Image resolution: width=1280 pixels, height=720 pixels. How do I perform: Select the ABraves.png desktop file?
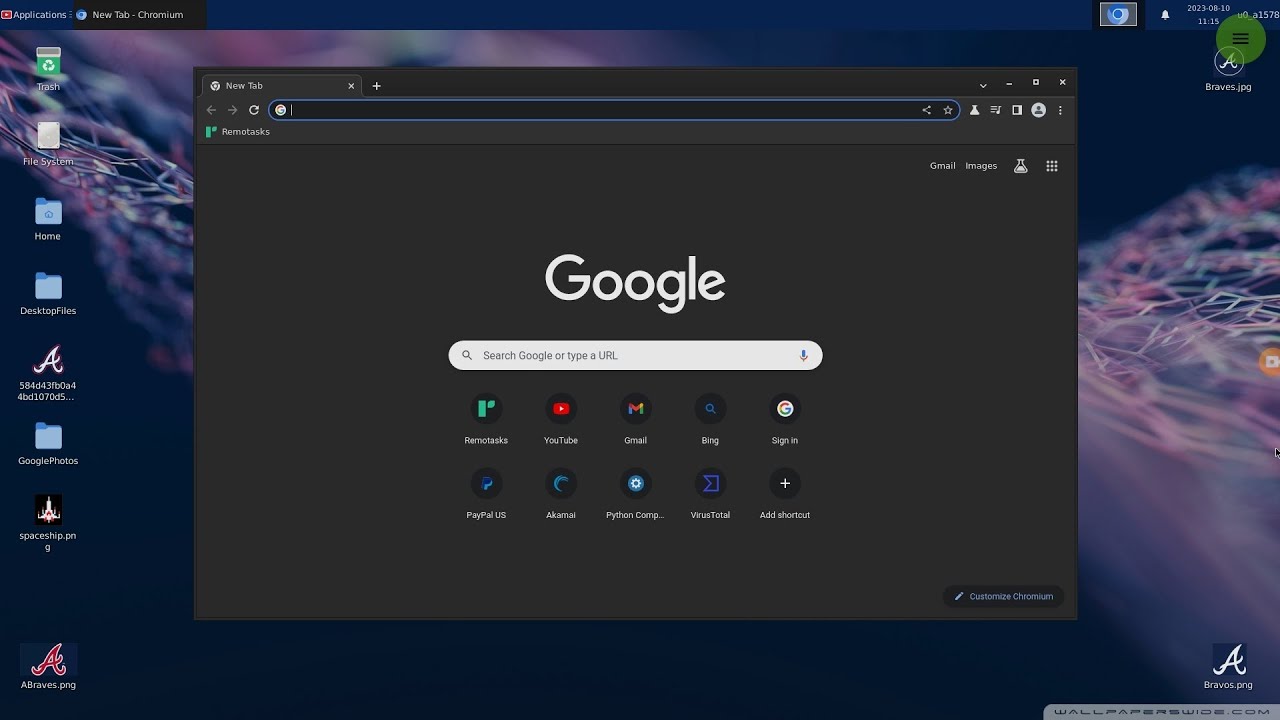tap(48, 667)
